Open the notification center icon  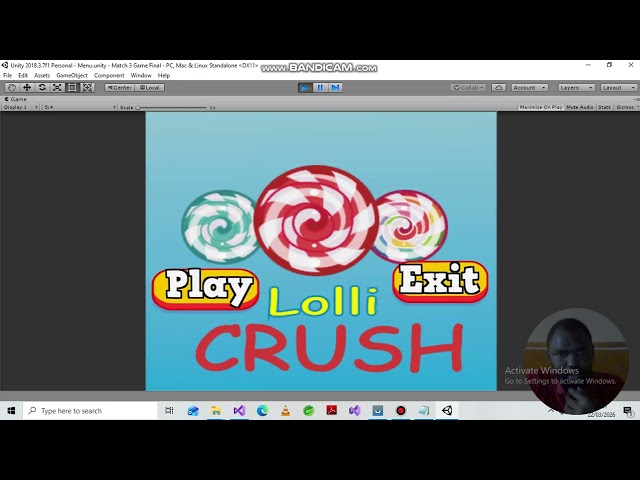628,411
